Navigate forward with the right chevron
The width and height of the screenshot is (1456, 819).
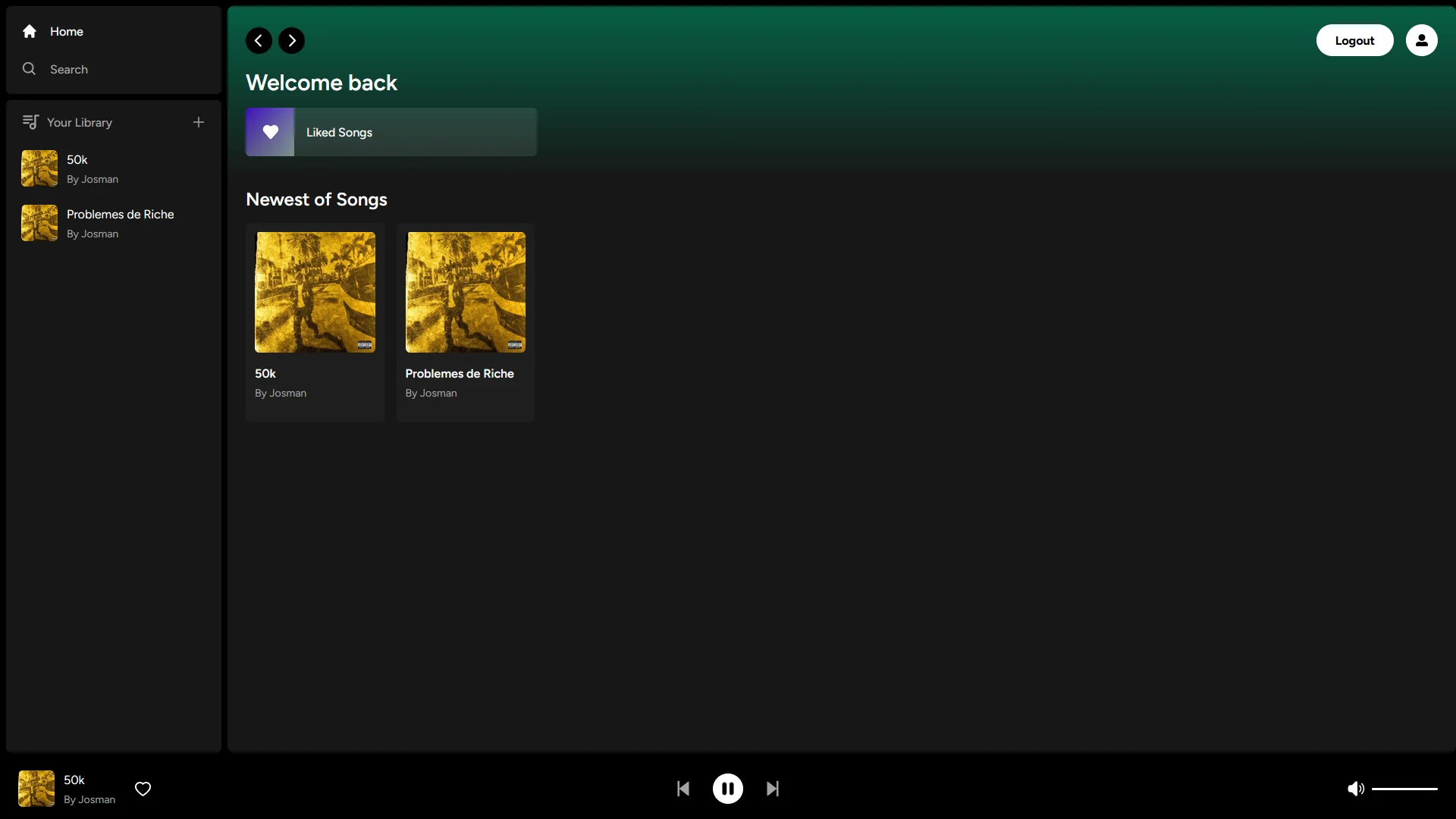click(x=291, y=40)
